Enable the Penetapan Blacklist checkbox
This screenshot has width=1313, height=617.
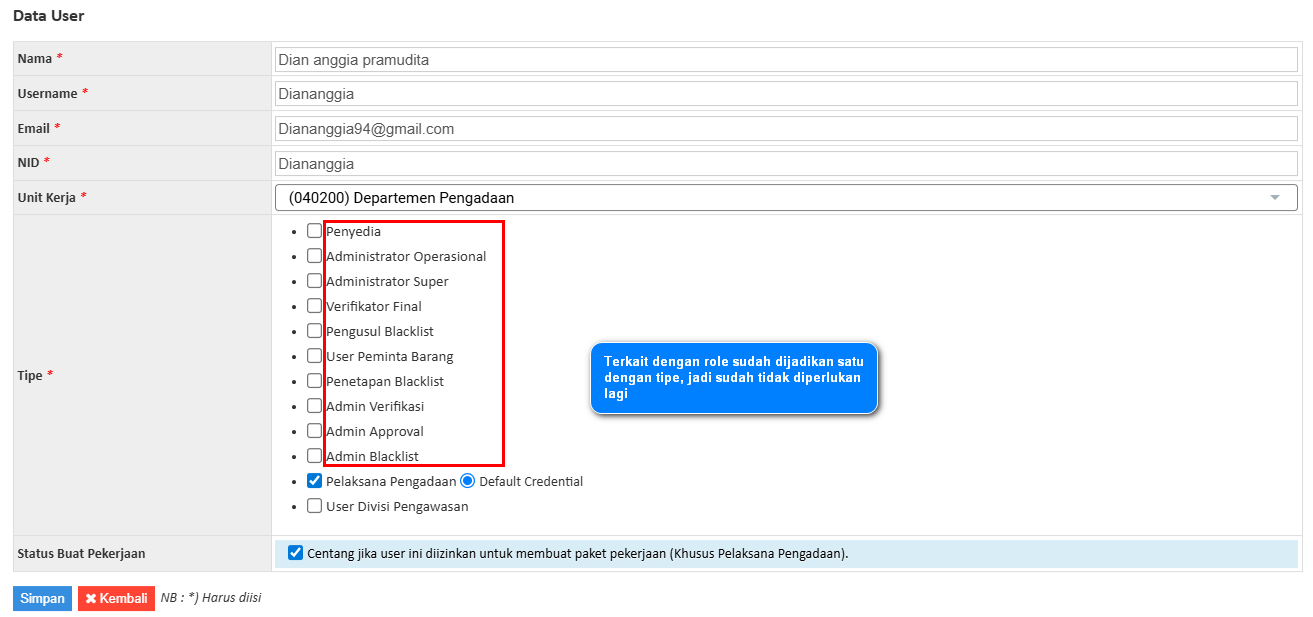pyautogui.click(x=314, y=381)
